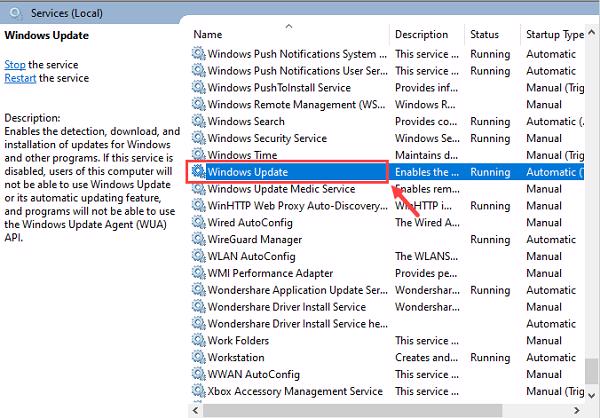Viewport: 600px width, 418px height.
Task: Select Windows PushToInstall Service name
Action: [x=279, y=88]
